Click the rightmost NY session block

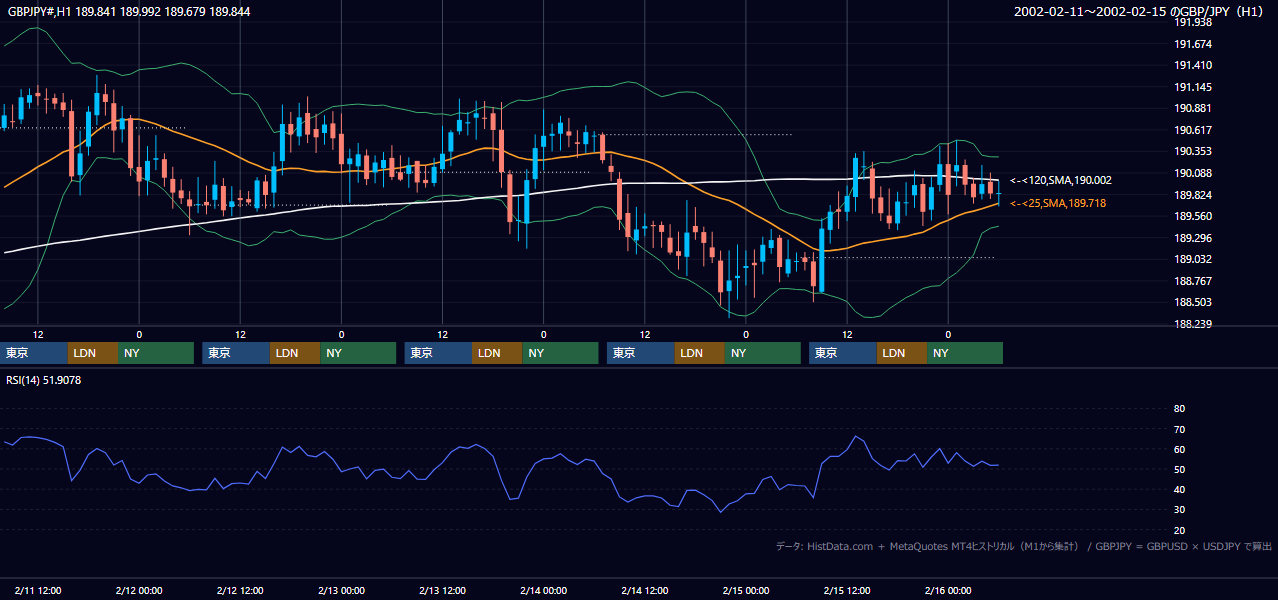pos(965,353)
